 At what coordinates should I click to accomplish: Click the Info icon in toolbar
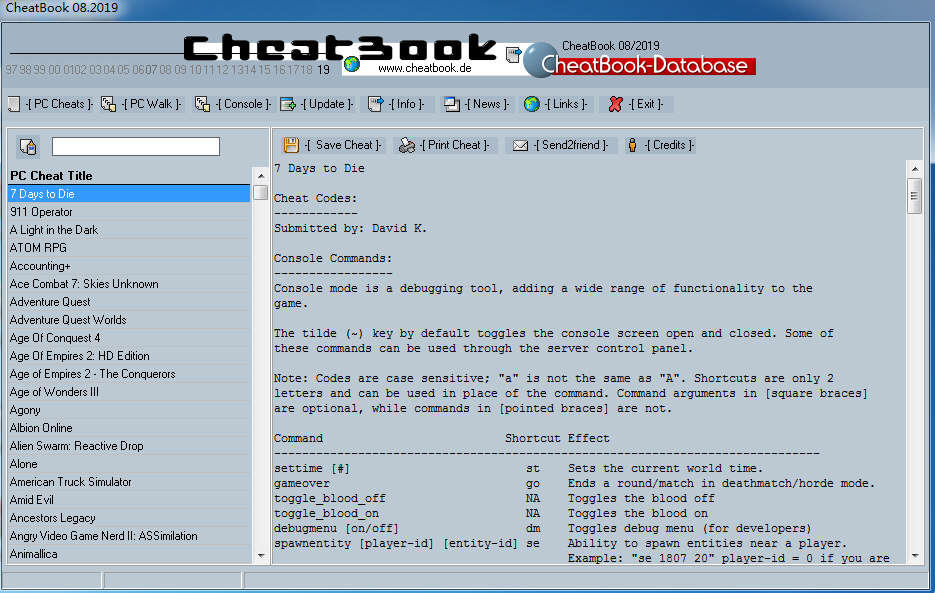376,104
